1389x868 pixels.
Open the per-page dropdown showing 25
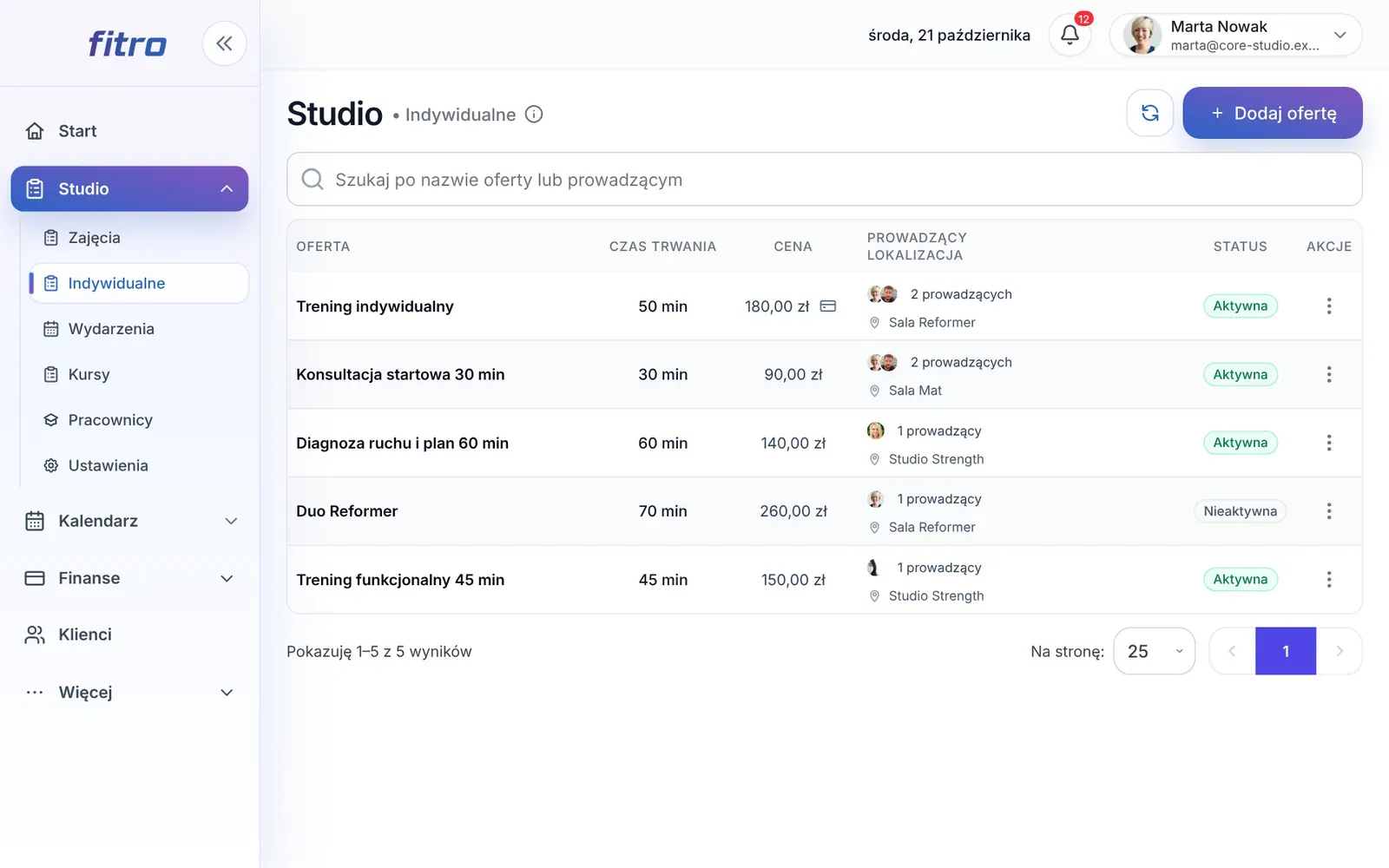tap(1154, 651)
